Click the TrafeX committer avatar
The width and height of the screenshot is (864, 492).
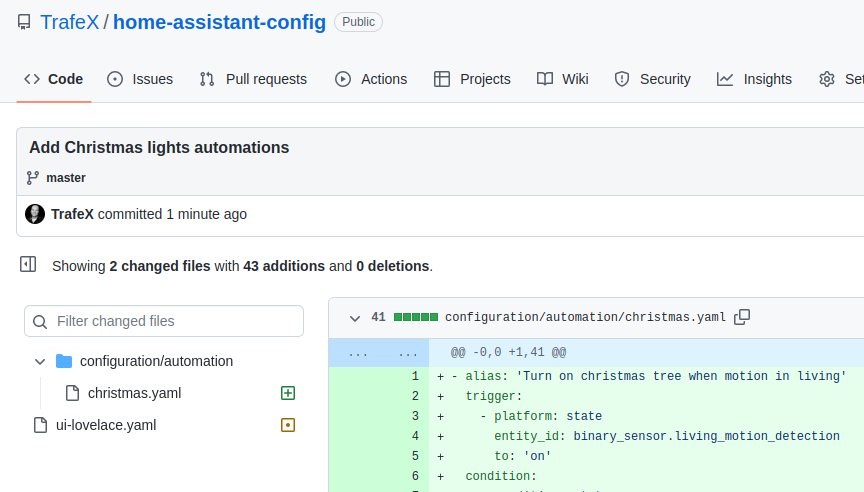pos(35,214)
